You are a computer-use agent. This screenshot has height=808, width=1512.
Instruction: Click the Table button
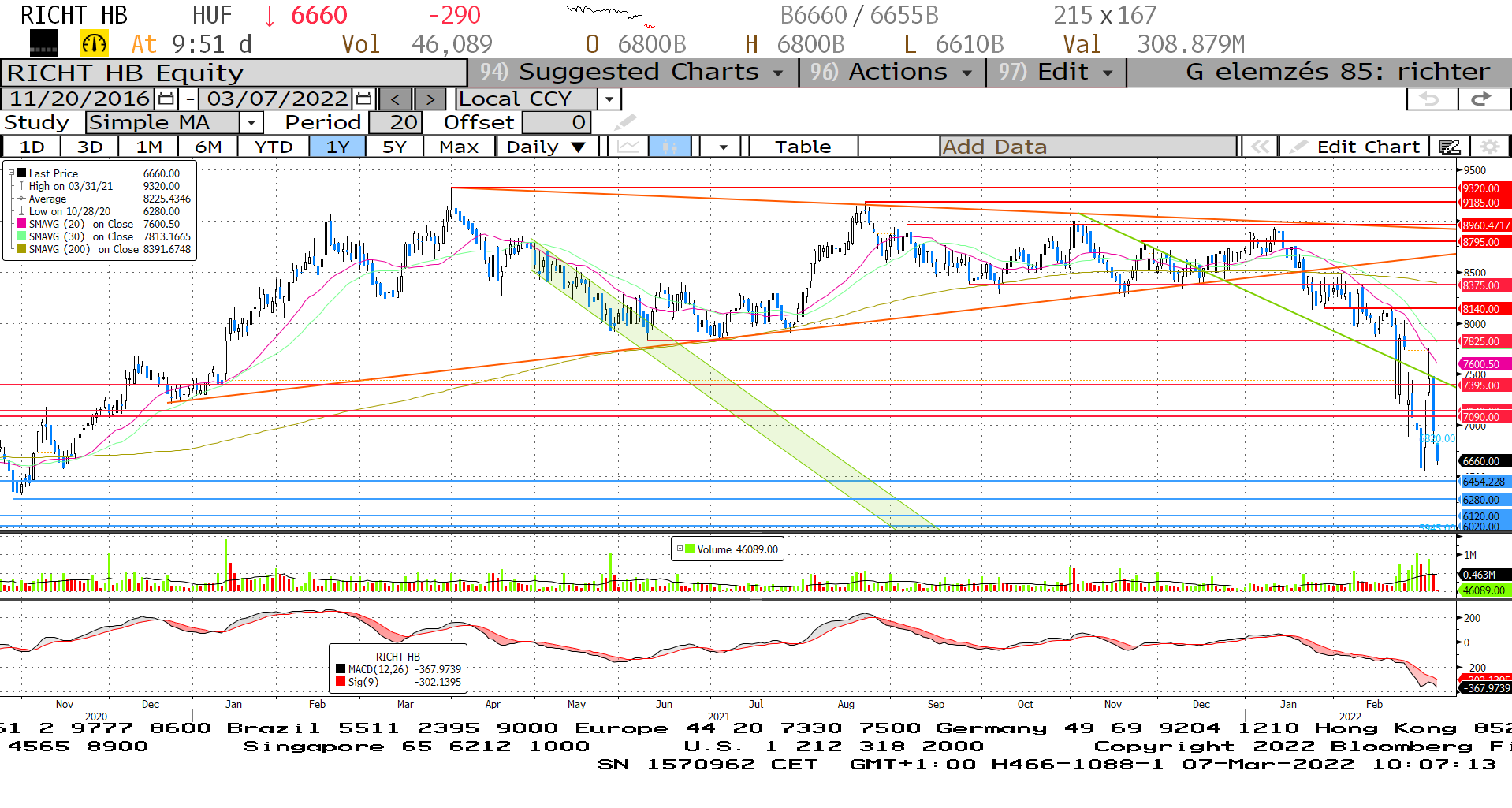tap(803, 147)
